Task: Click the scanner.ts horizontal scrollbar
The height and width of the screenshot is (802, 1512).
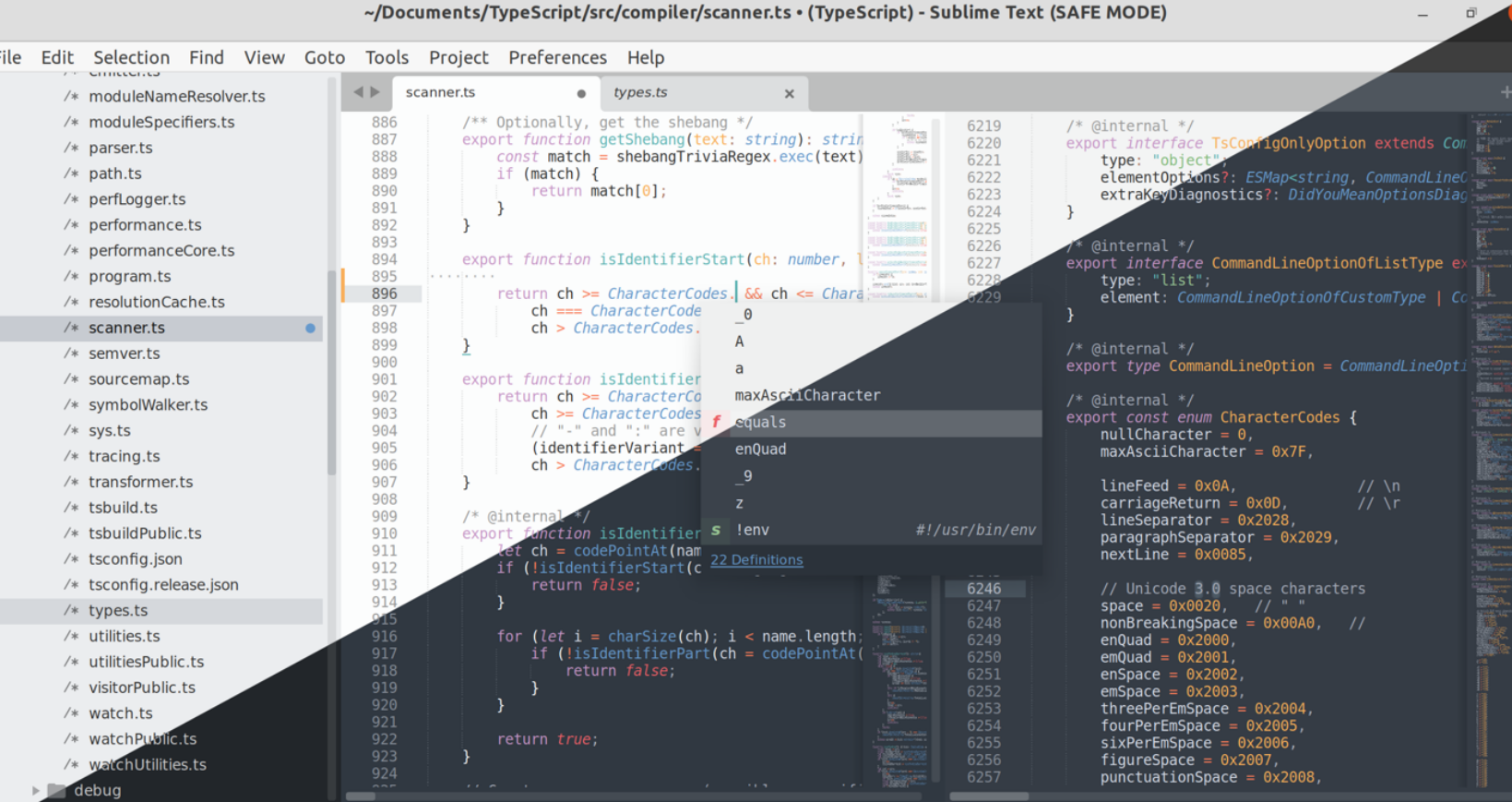Action: [361, 796]
